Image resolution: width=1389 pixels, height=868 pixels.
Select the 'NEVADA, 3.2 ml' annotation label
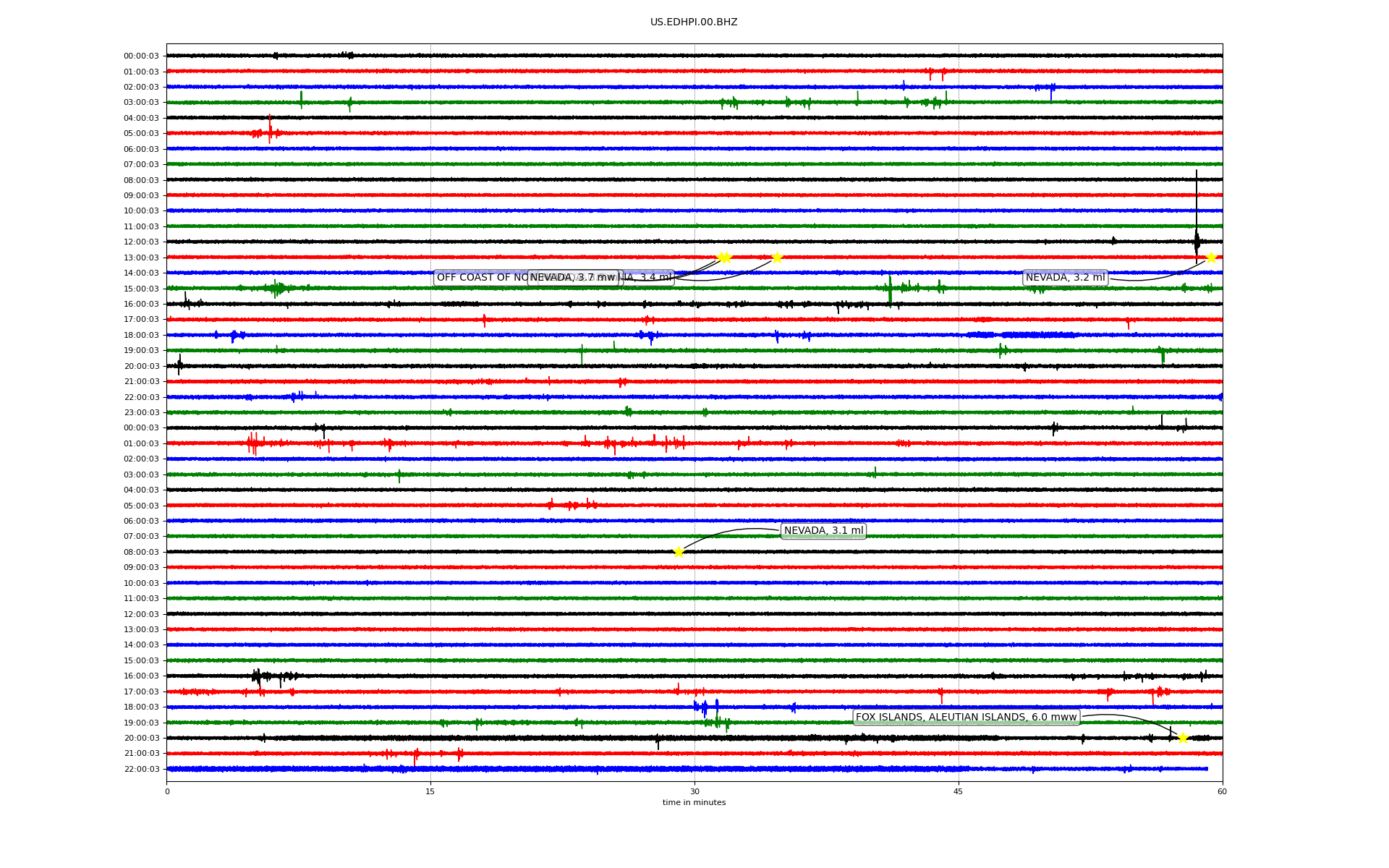point(1065,278)
